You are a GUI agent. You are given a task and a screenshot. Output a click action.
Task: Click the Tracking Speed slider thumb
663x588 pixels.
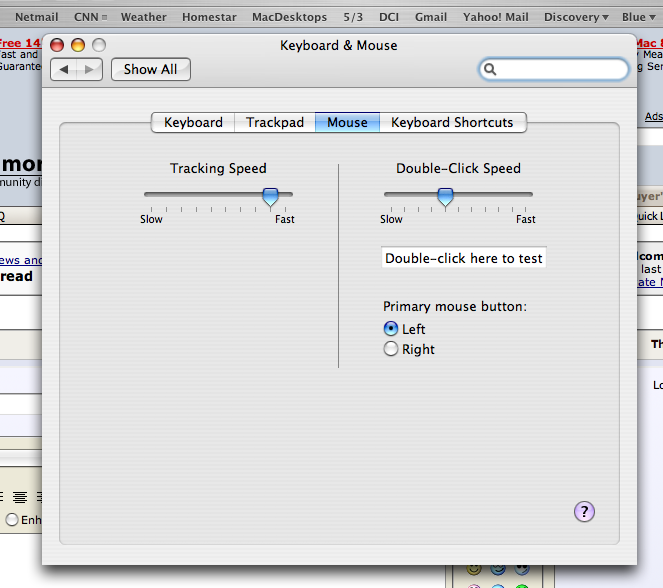[270, 197]
